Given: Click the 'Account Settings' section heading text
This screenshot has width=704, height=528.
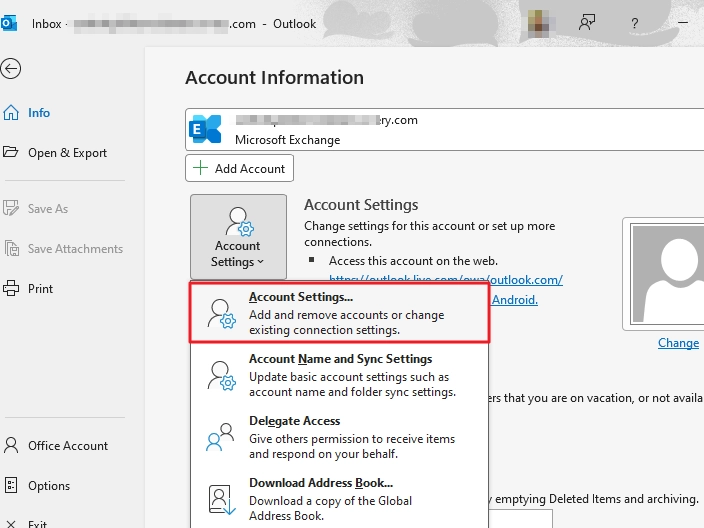Looking at the screenshot, I should click(361, 205).
